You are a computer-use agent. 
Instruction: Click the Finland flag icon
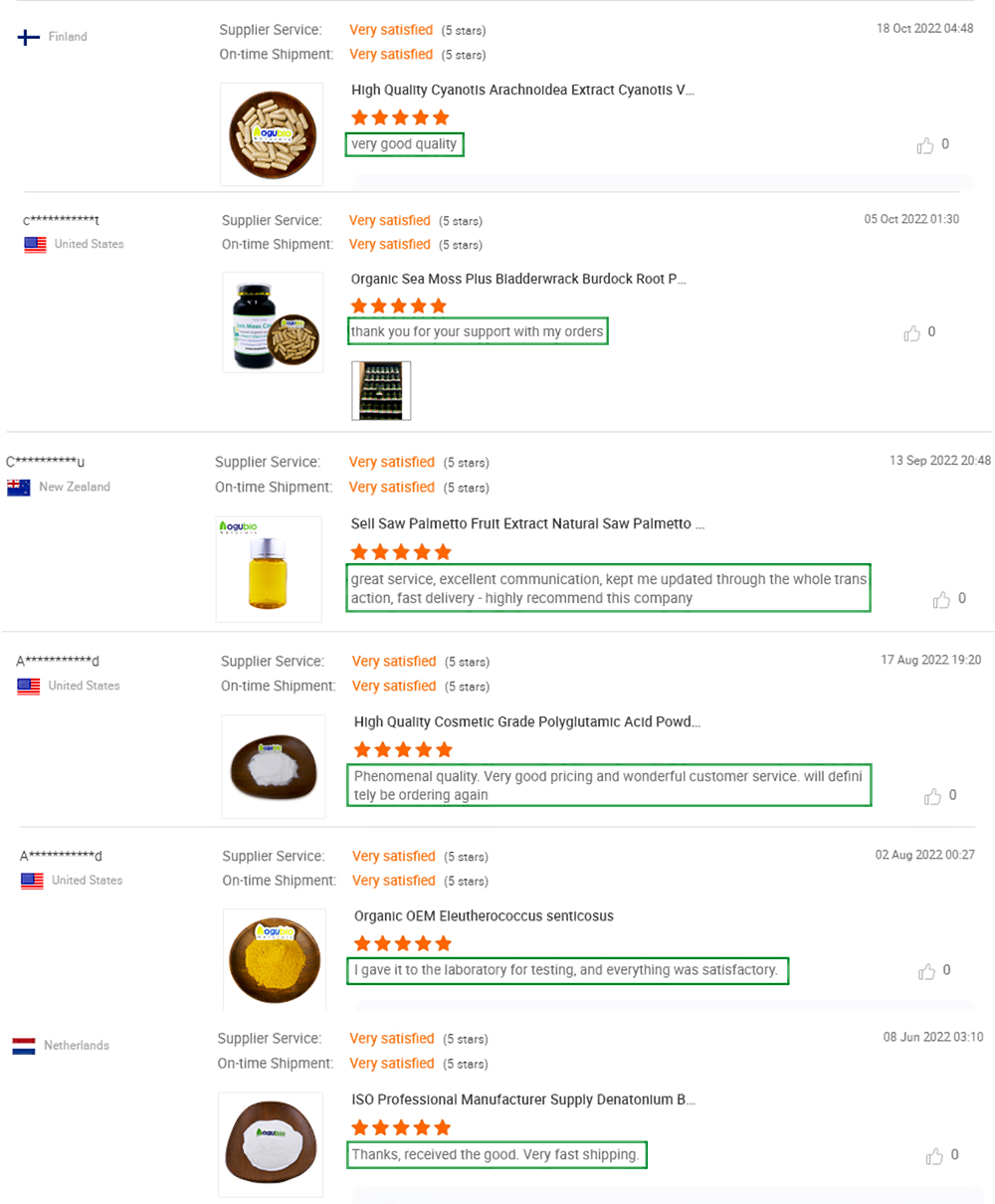[x=24, y=36]
